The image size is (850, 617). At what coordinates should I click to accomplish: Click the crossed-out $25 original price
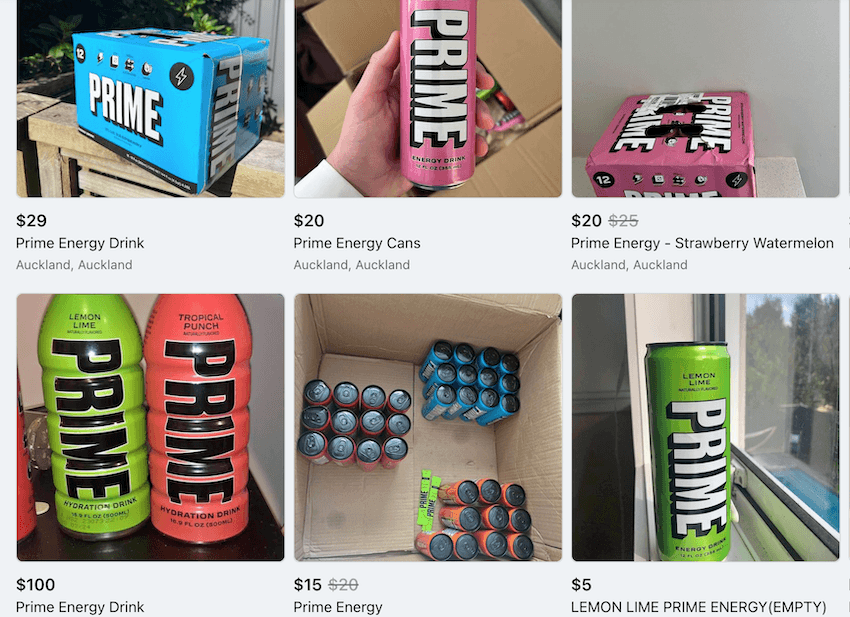pos(623,221)
